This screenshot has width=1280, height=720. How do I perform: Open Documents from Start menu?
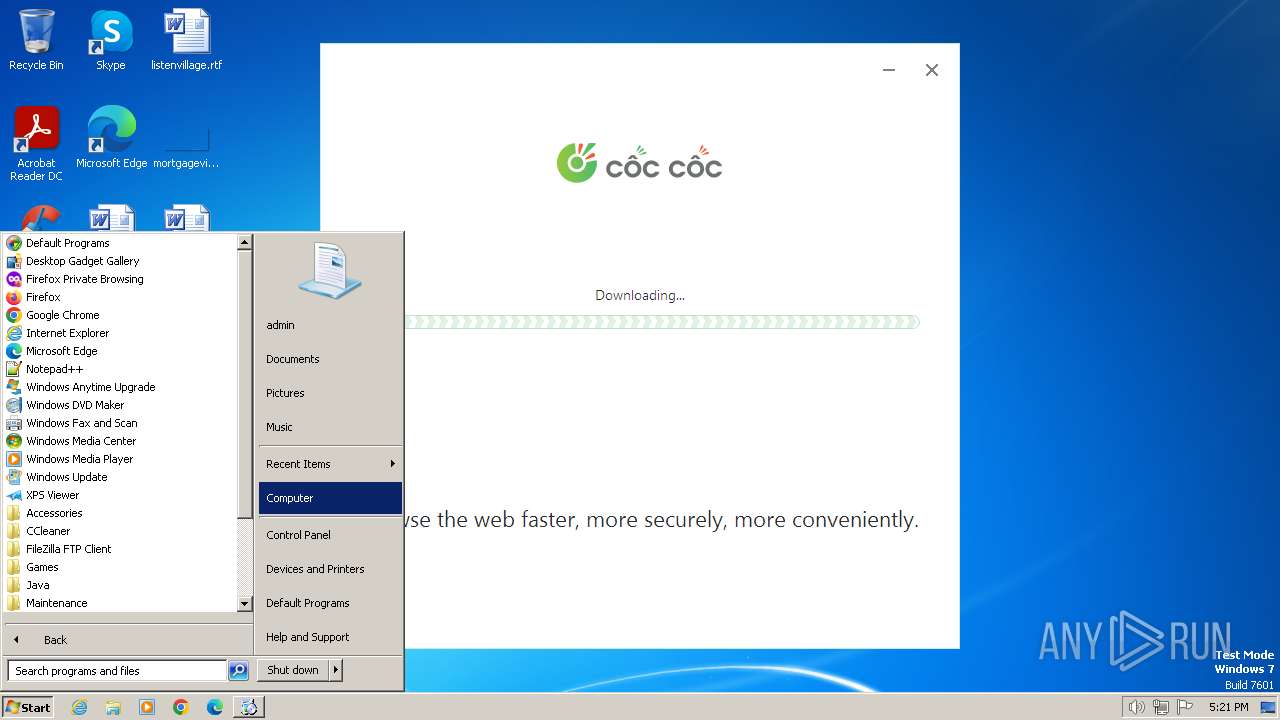tap(330, 359)
